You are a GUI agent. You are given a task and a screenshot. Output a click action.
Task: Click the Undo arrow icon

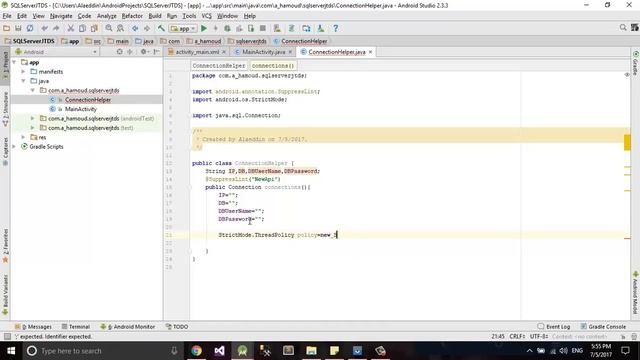(44, 28)
